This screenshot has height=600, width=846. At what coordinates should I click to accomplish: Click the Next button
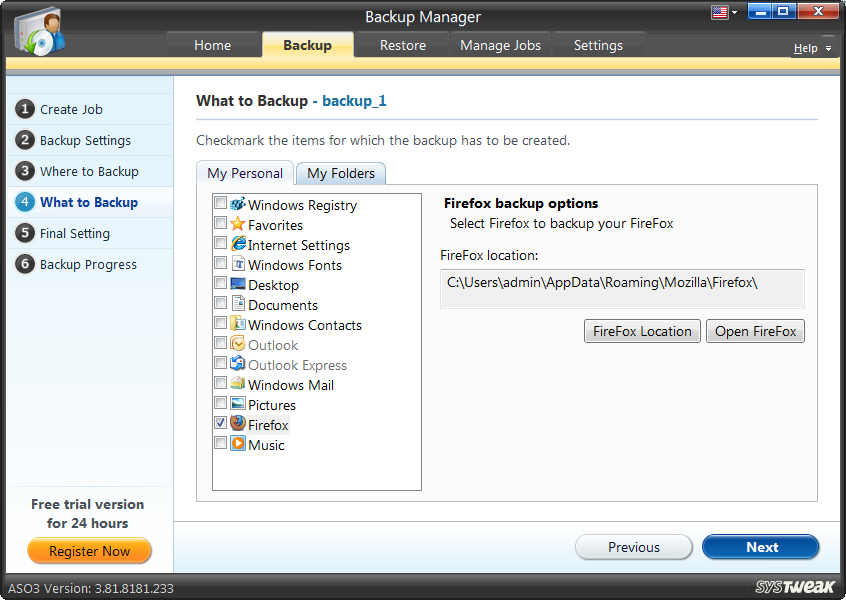coord(760,547)
